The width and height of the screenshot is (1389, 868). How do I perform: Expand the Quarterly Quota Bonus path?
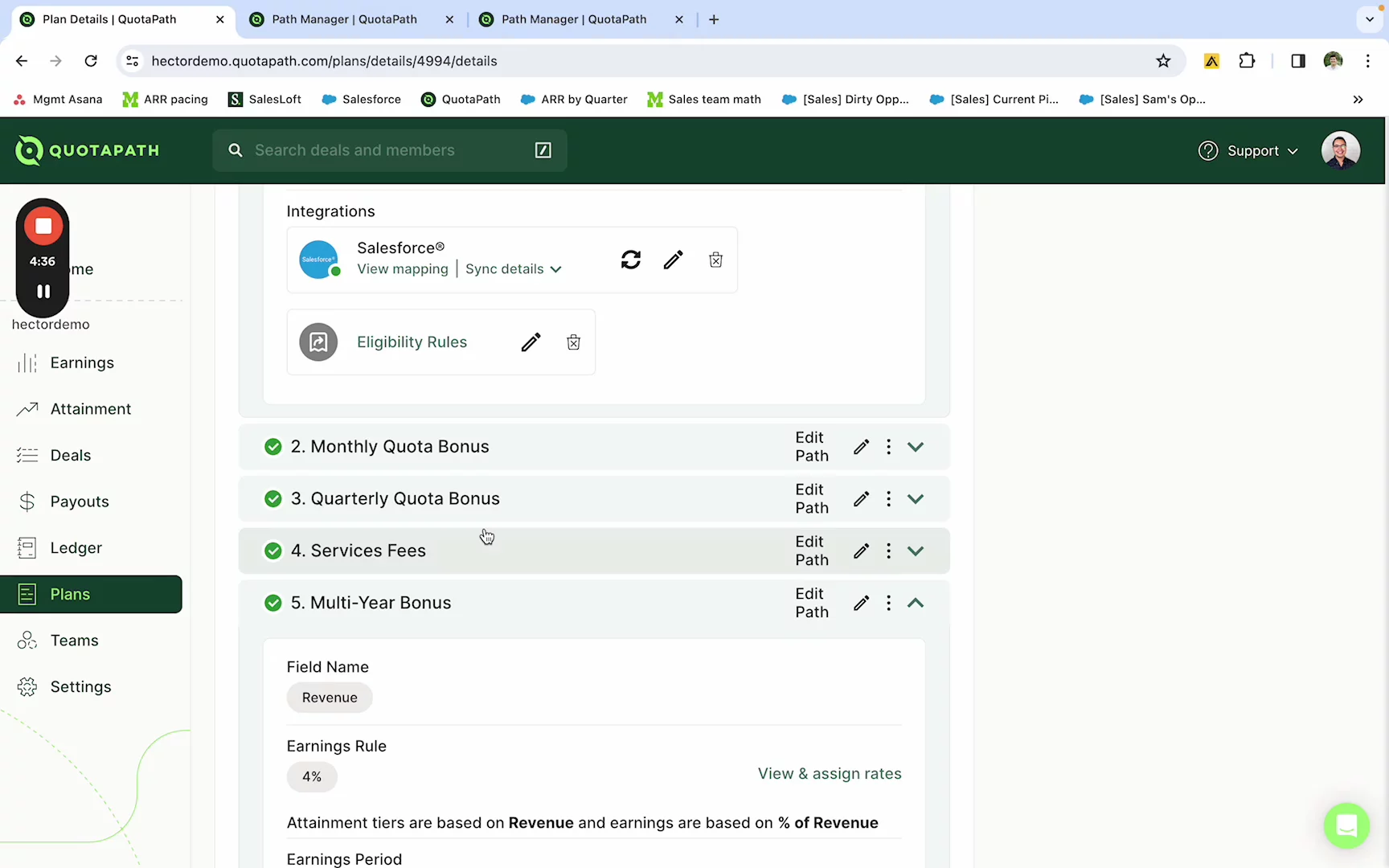click(916, 499)
